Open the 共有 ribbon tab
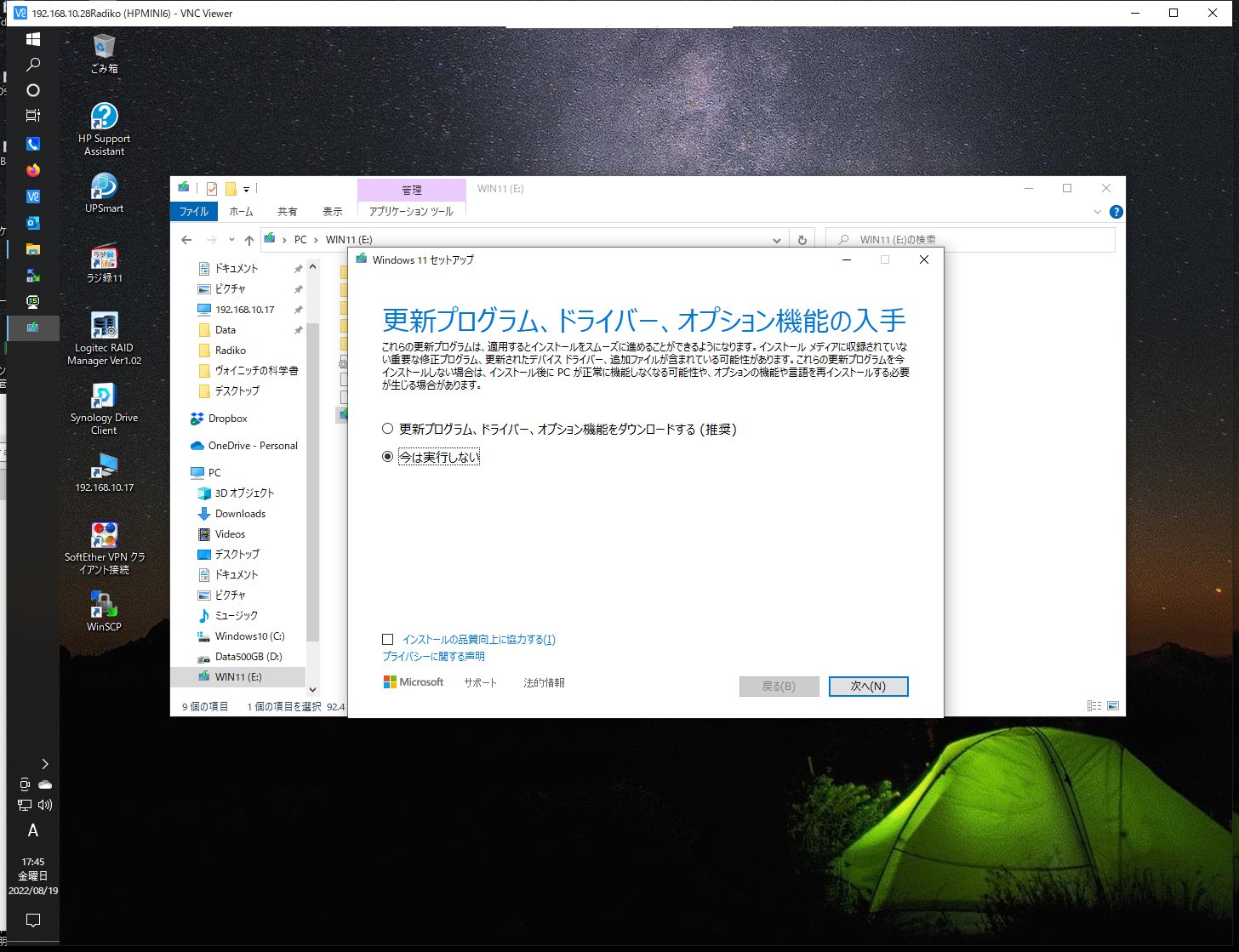 tap(288, 211)
